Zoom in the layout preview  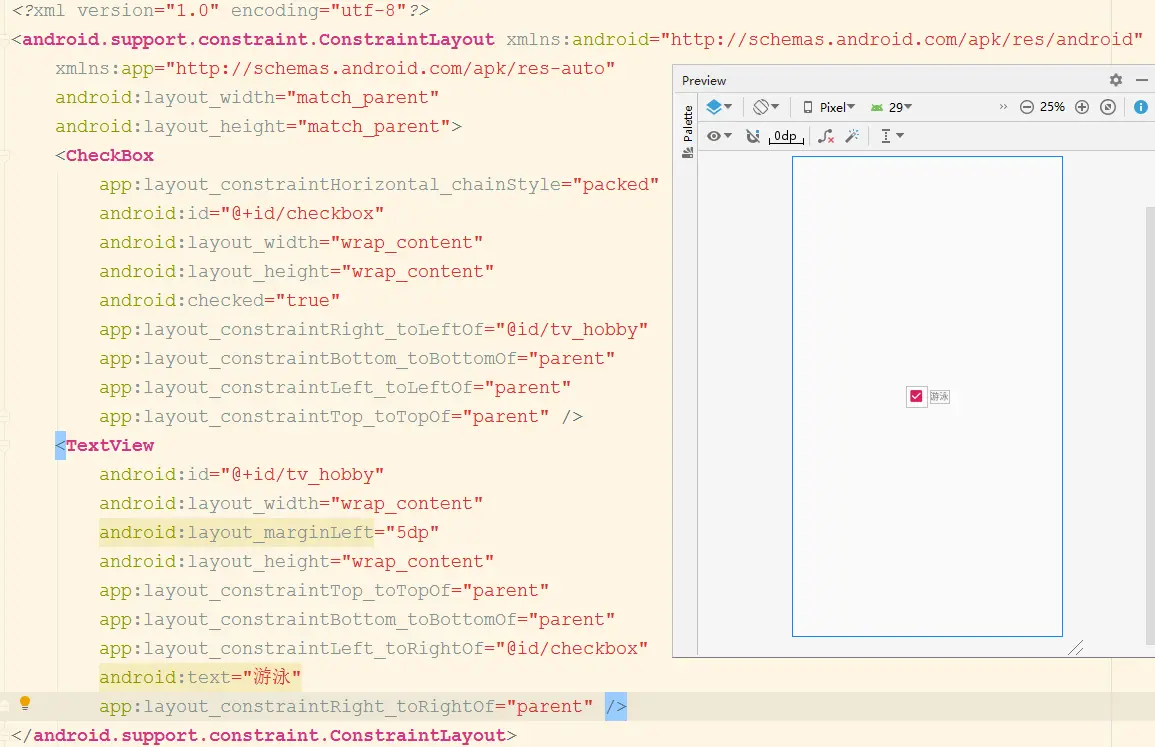[x=1081, y=107]
